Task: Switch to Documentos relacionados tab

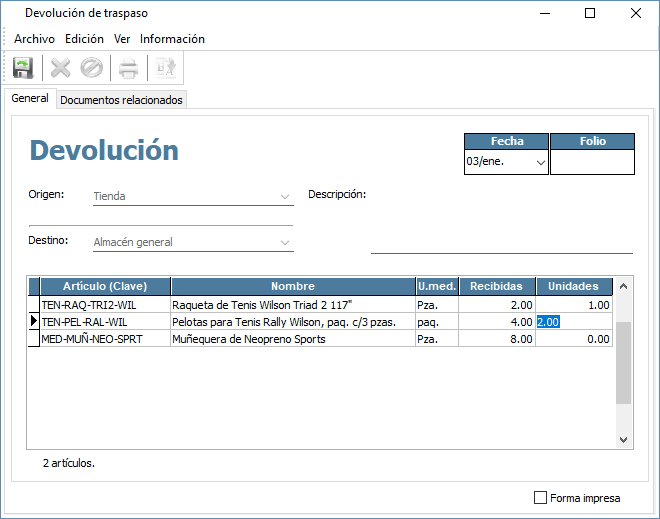Action: (121, 100)
